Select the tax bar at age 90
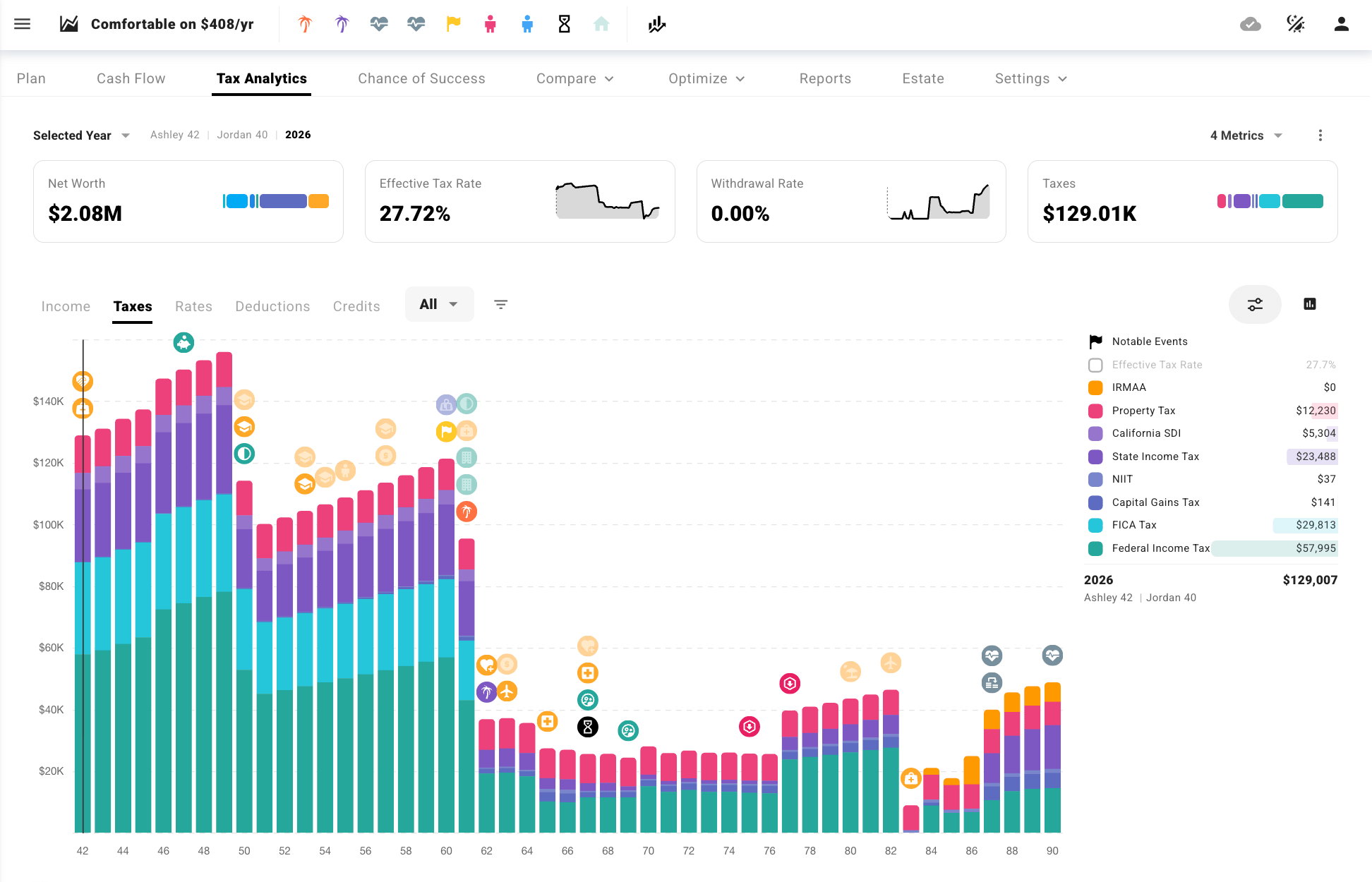The height and width of the screenshot is (882, 1372). (x=1052, y=758)
